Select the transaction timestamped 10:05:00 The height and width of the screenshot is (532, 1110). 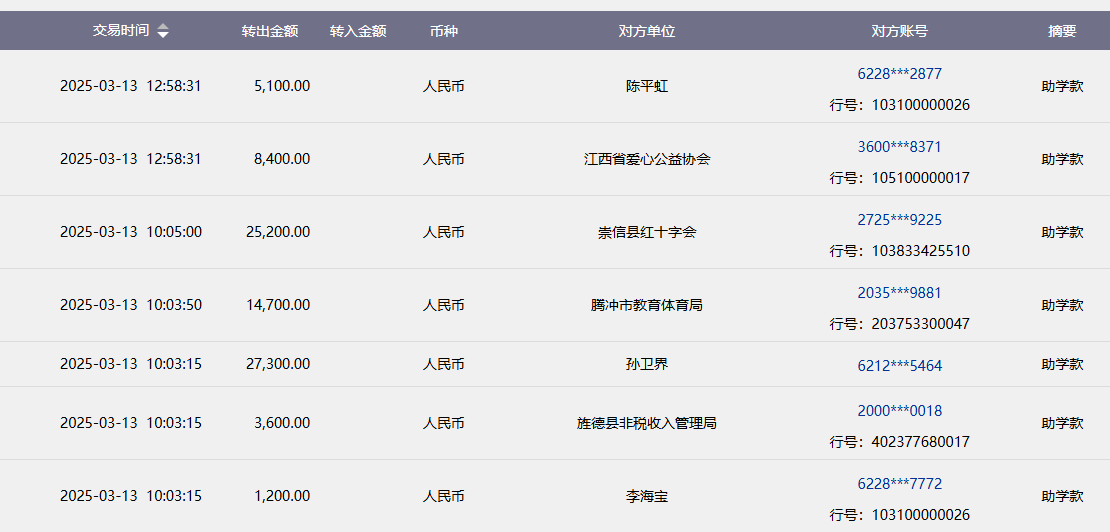131,232
